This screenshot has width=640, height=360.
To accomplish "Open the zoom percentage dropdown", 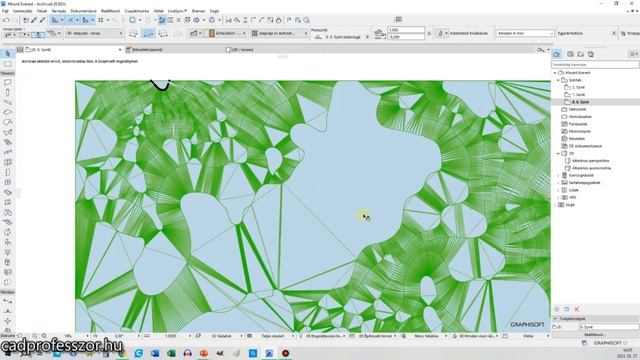I will (87, 336).
